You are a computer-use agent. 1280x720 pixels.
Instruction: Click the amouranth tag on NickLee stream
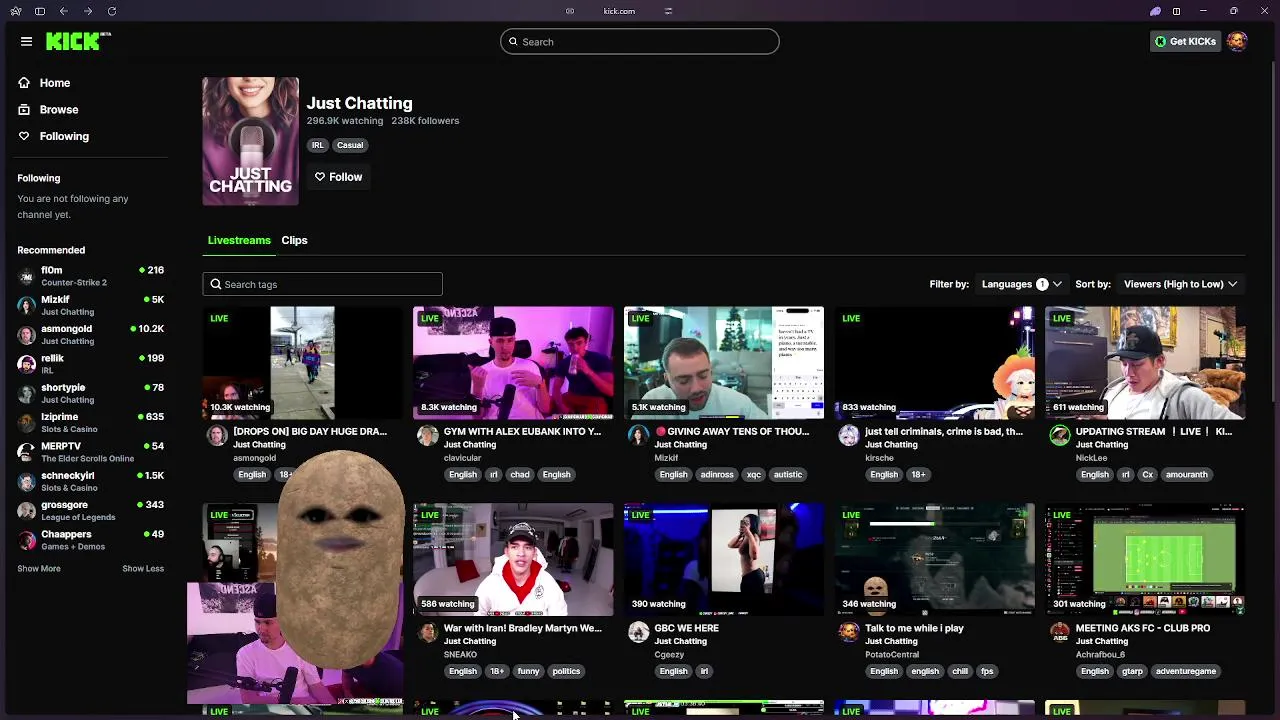1187,475
